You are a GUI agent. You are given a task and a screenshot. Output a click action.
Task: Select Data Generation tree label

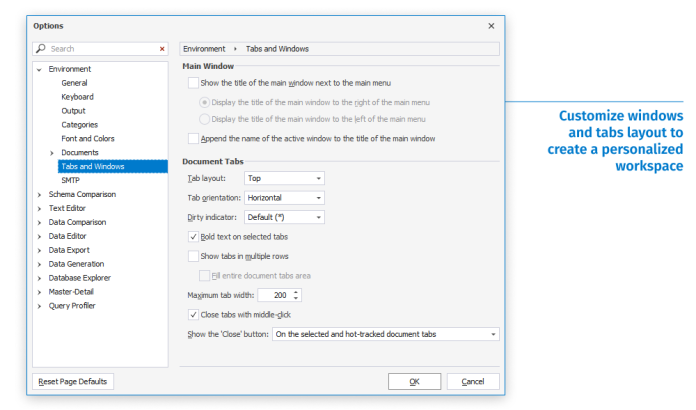pos(76,264)
